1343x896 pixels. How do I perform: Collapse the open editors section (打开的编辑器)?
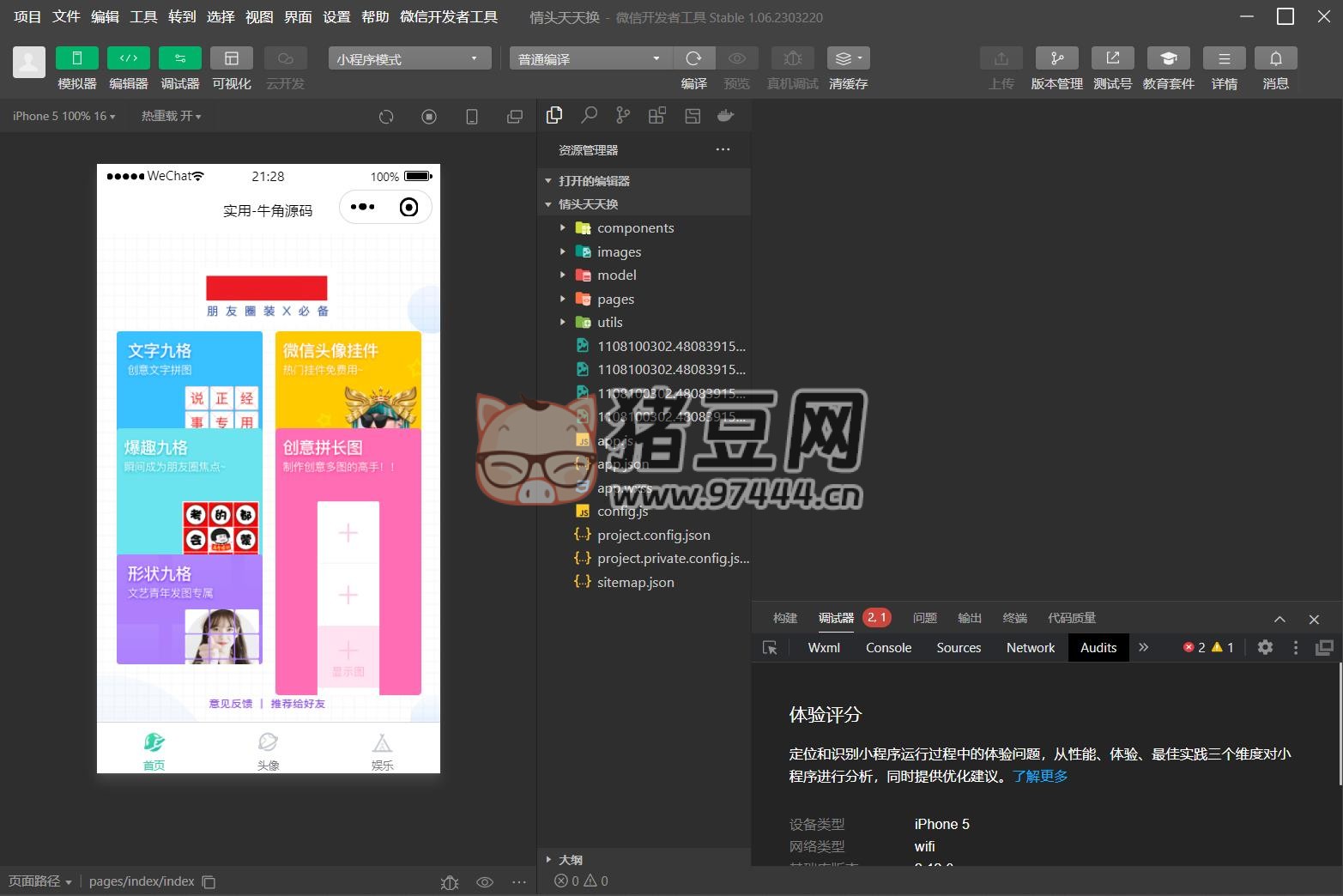pyautogui.click(x=644, y=181)
